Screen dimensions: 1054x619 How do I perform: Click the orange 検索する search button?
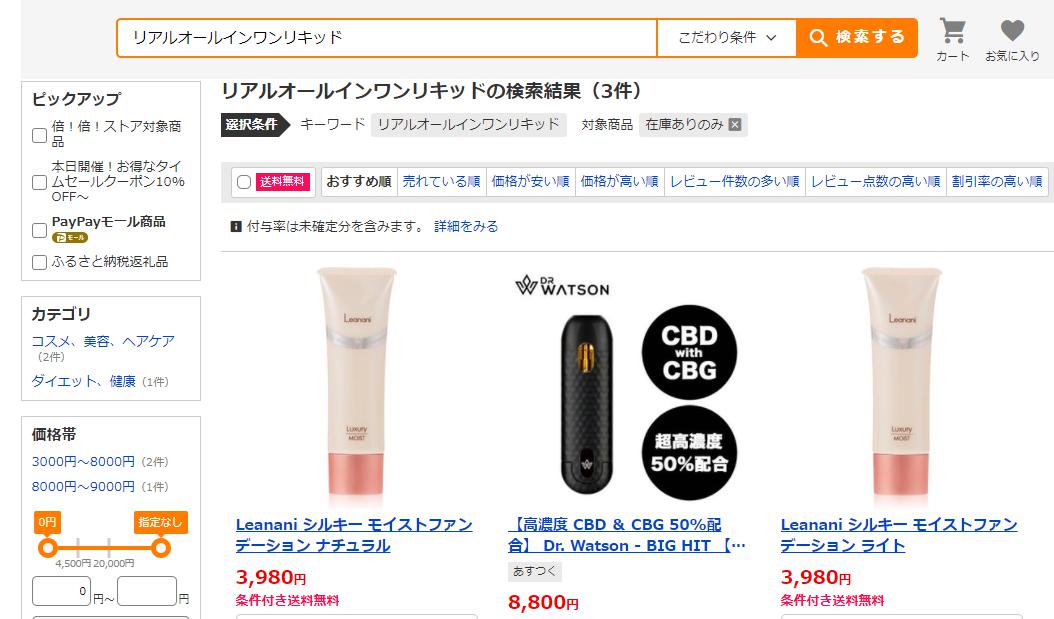[x=857, y=37]
